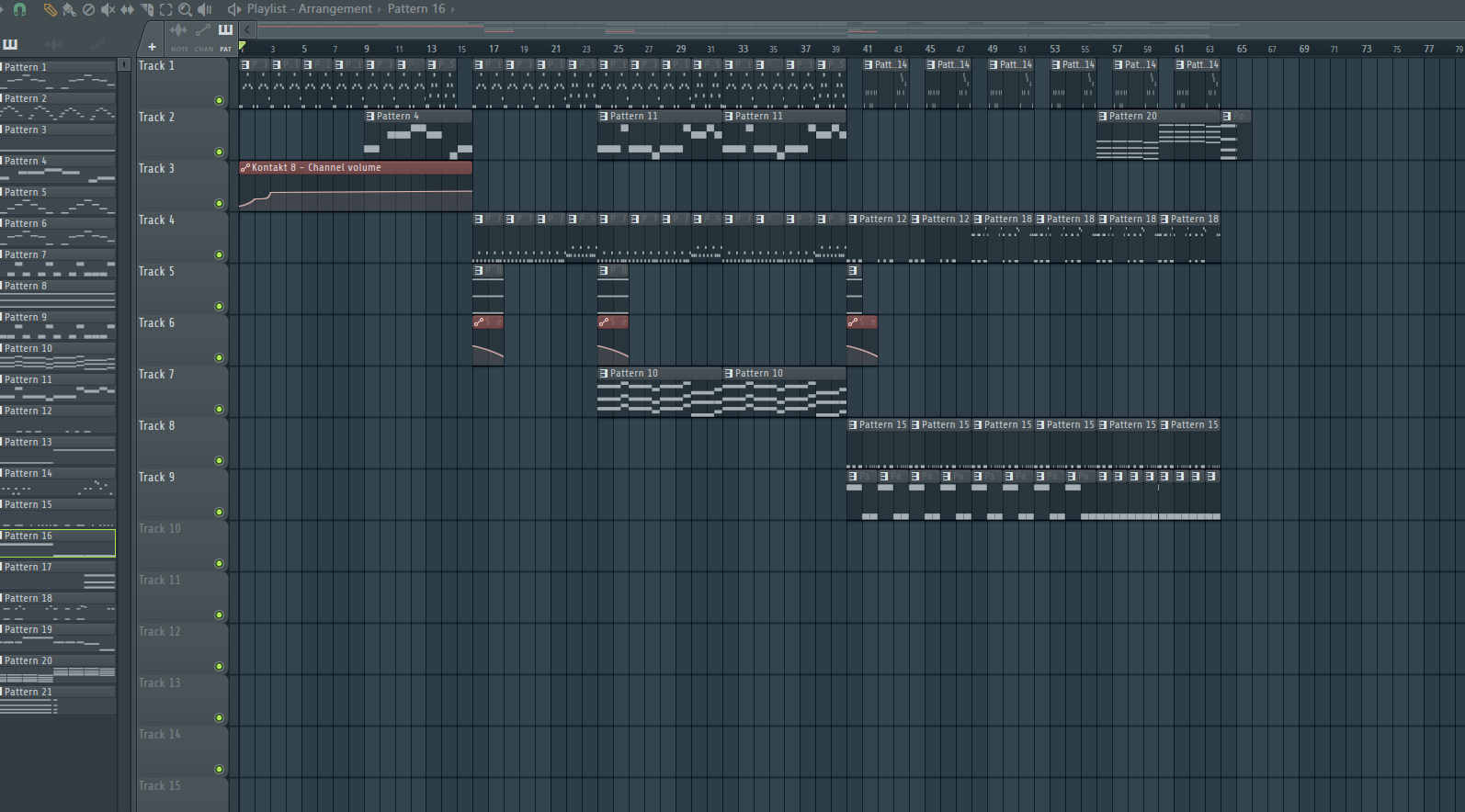Click the Track 10 header label
Image resolution: width=1465 pixels, height=812 pixels.
pyautogui.click(x=160, y=529)
